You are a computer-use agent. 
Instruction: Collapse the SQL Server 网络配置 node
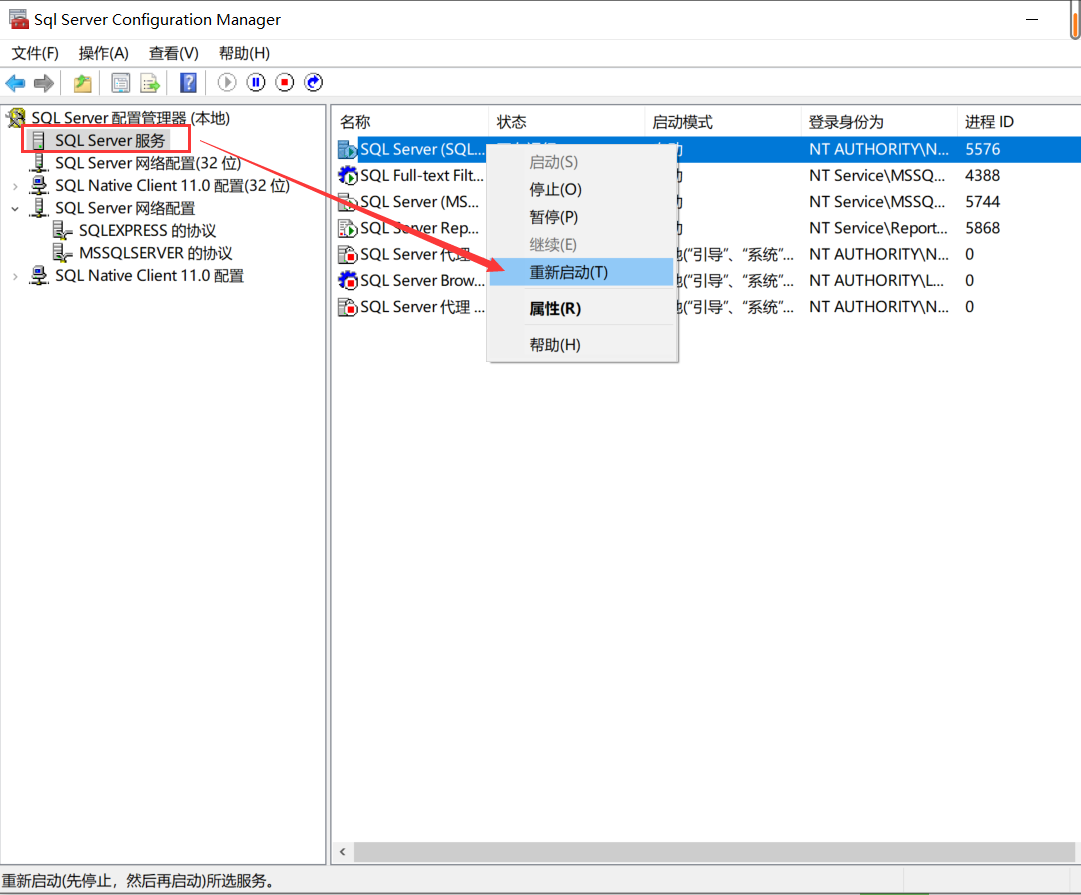[x=15, y=208]
